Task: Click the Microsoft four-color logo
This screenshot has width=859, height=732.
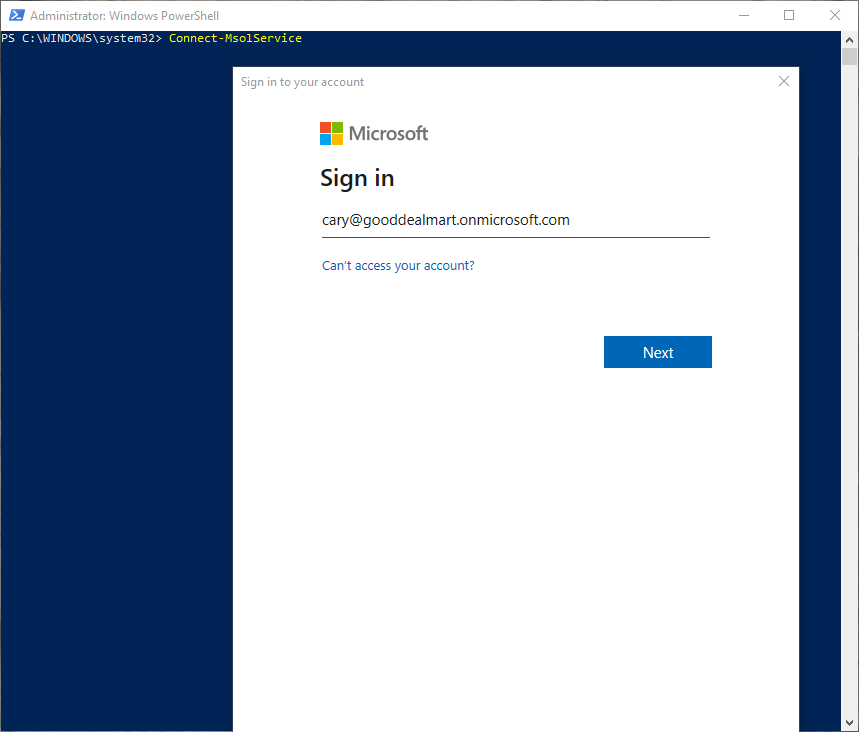Action: pos(331,133)
